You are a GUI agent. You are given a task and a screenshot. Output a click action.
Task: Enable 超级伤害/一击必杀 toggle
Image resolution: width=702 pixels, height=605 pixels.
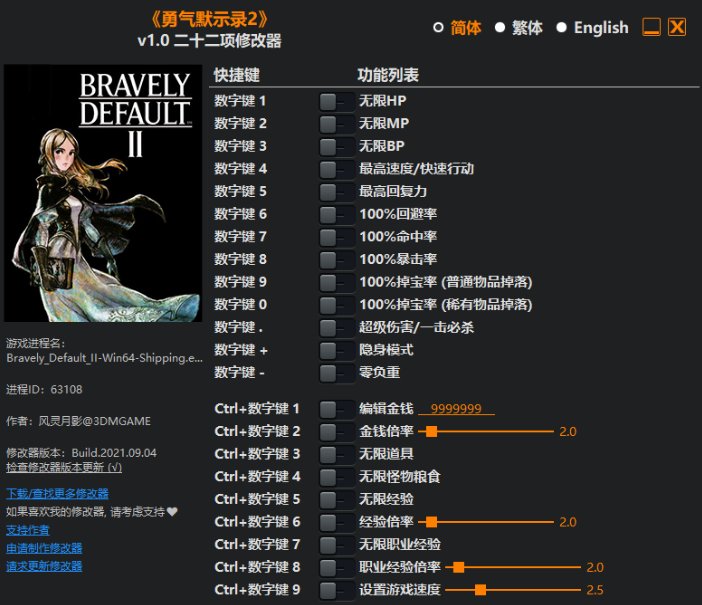[337, 328]
